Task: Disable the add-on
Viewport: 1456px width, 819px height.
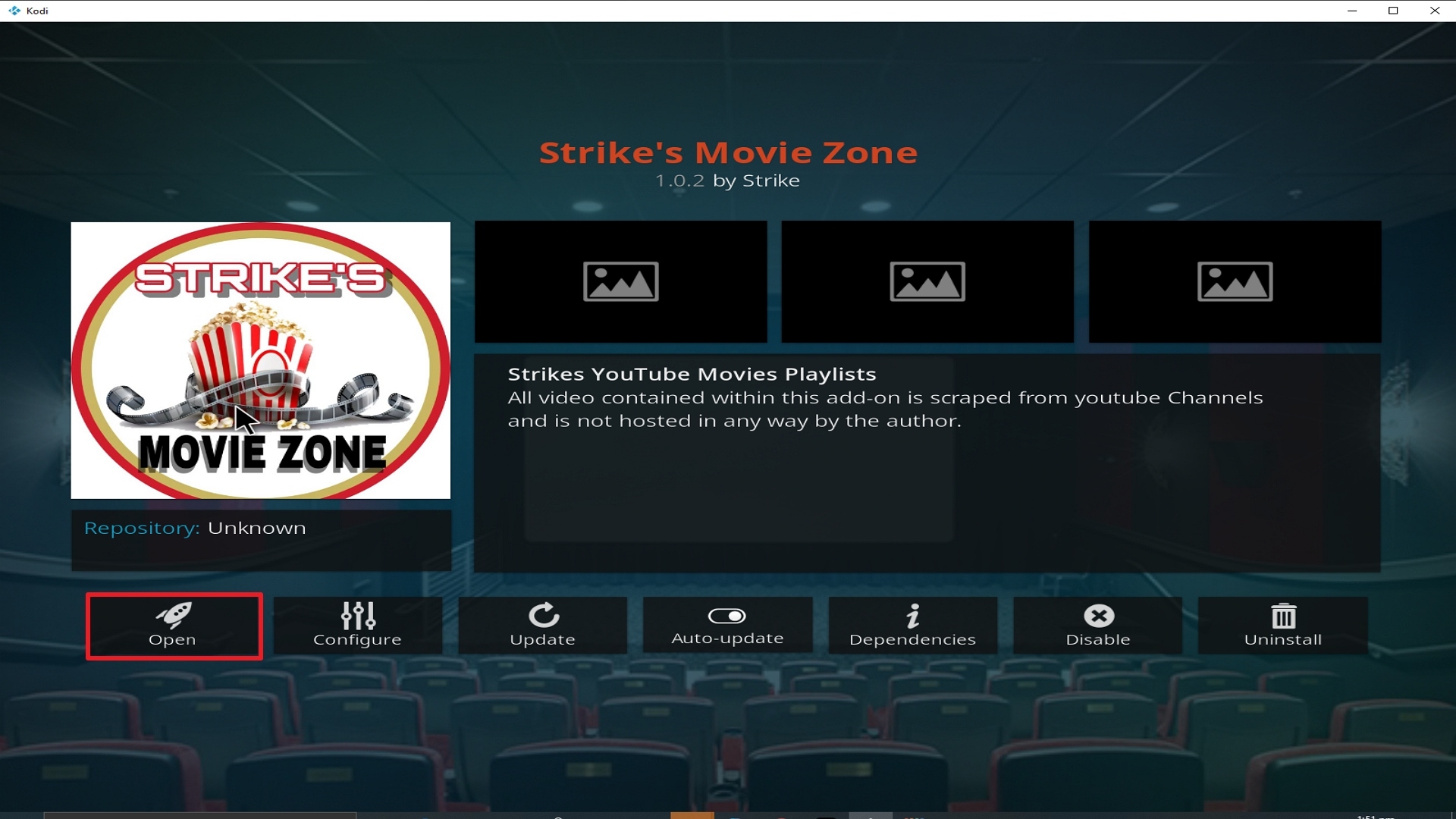Action: 1098,626
